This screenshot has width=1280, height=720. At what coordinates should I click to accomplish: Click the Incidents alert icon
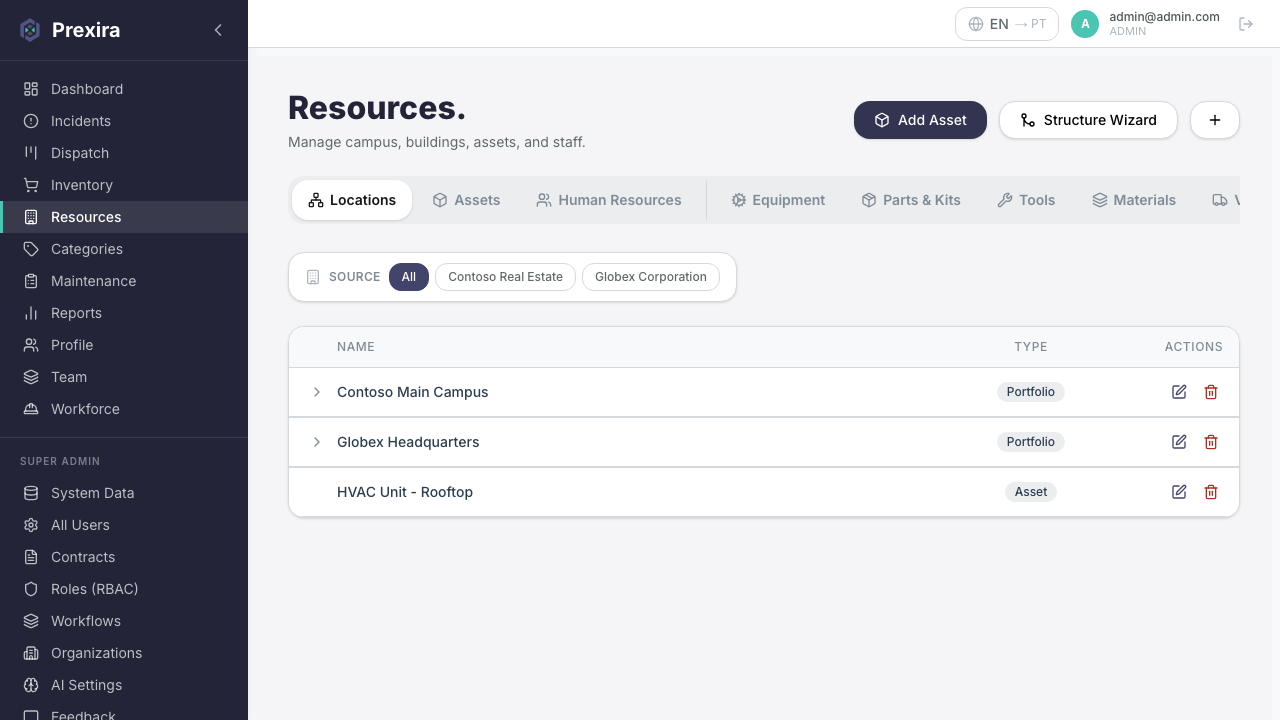point(31,121)
